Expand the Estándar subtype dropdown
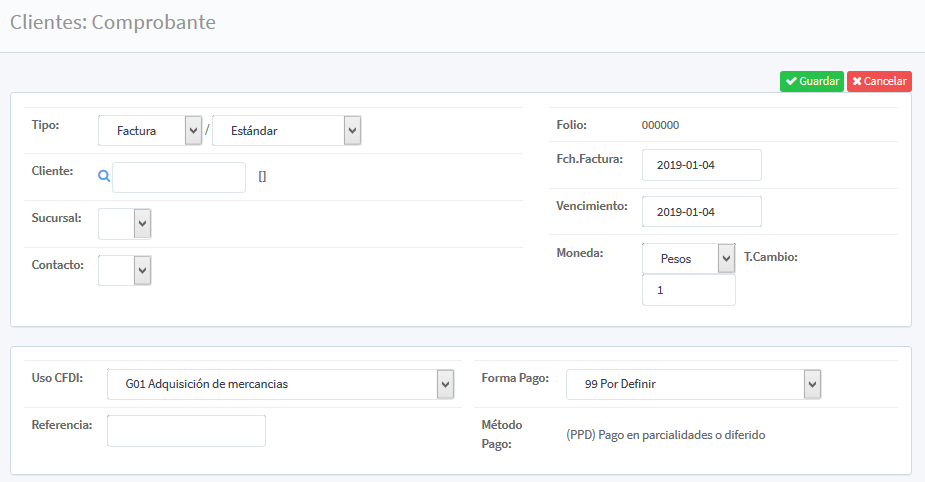The image size is (925, 482). pos(286,130)
